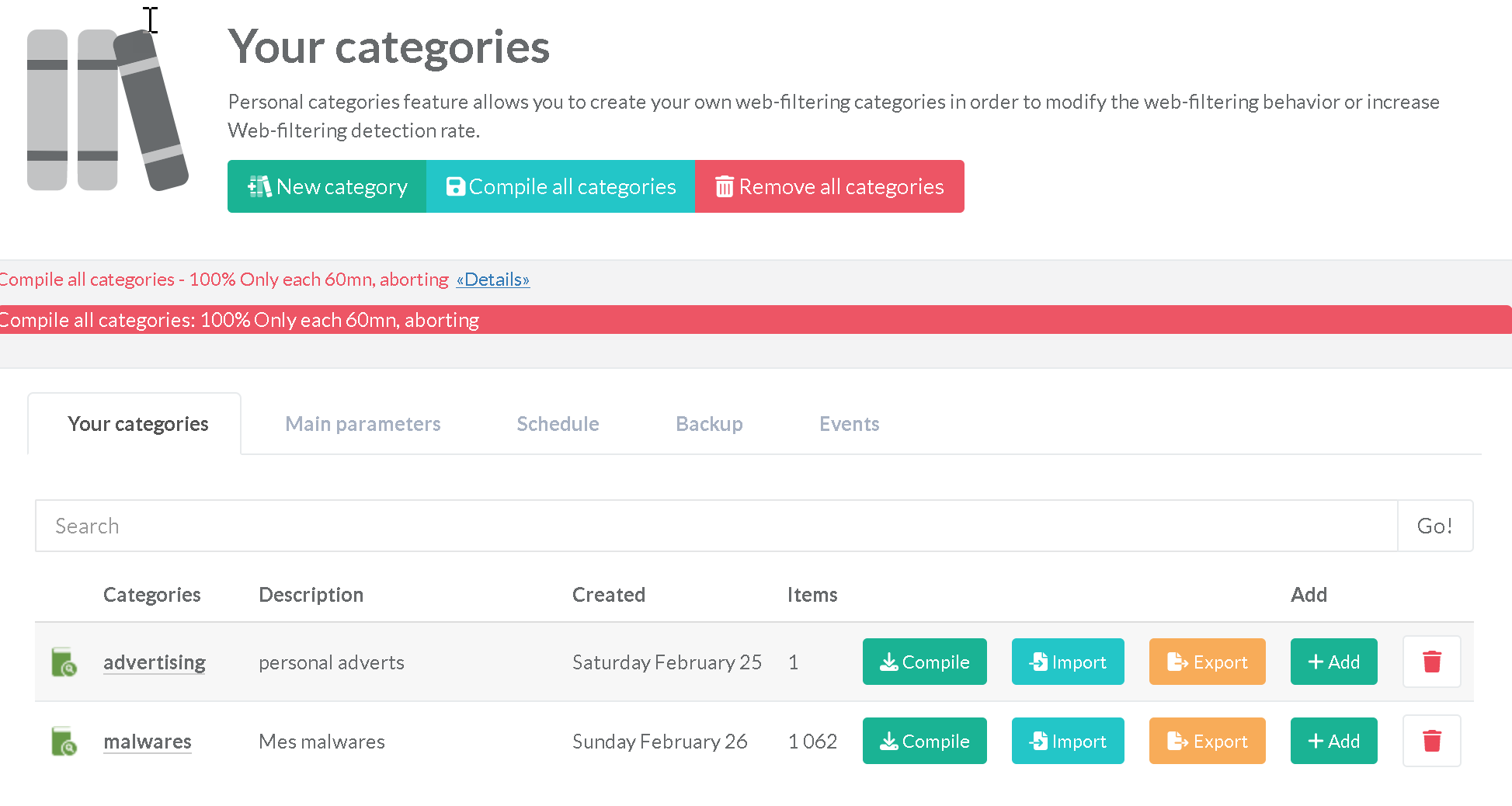Add an item to malwares category

coord(1333,742)
